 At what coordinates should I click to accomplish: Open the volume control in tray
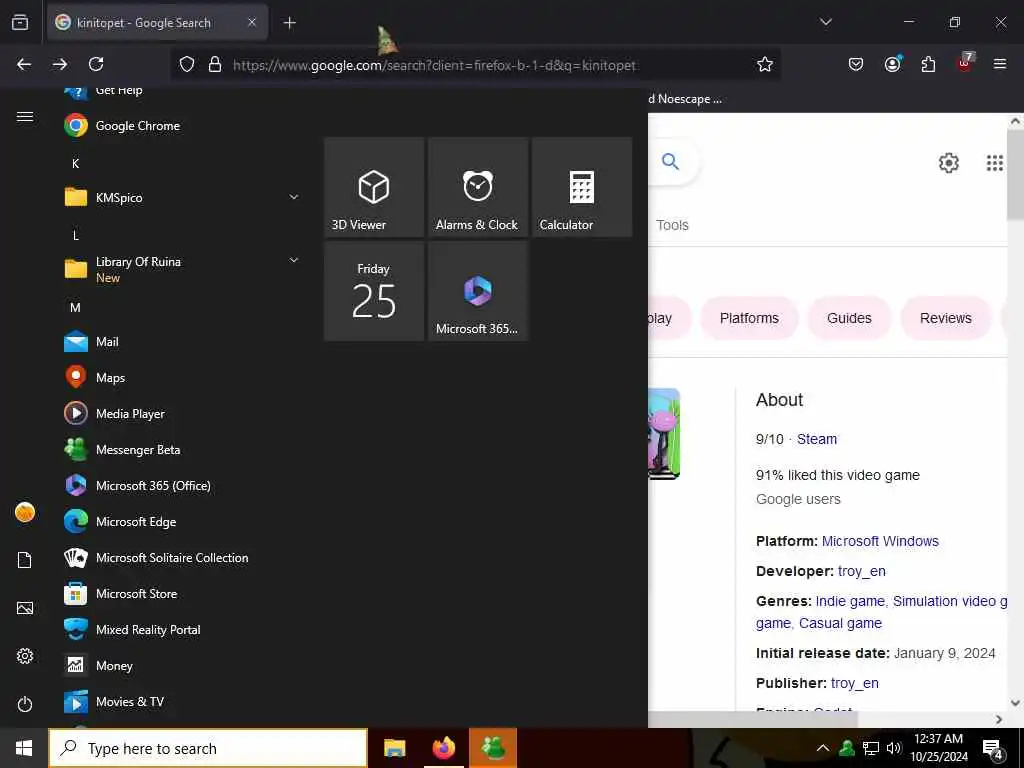894,748
